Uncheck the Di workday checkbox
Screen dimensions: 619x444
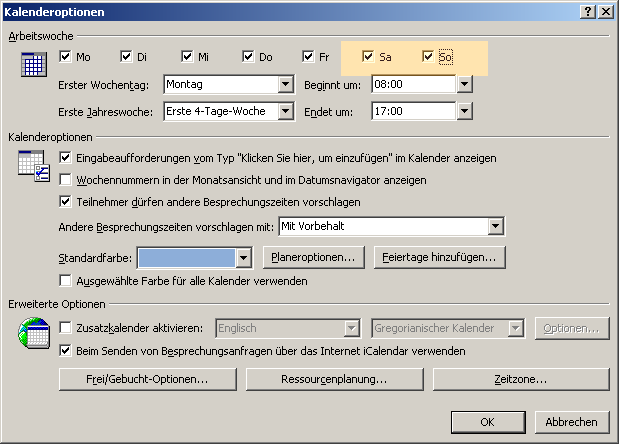126,56
